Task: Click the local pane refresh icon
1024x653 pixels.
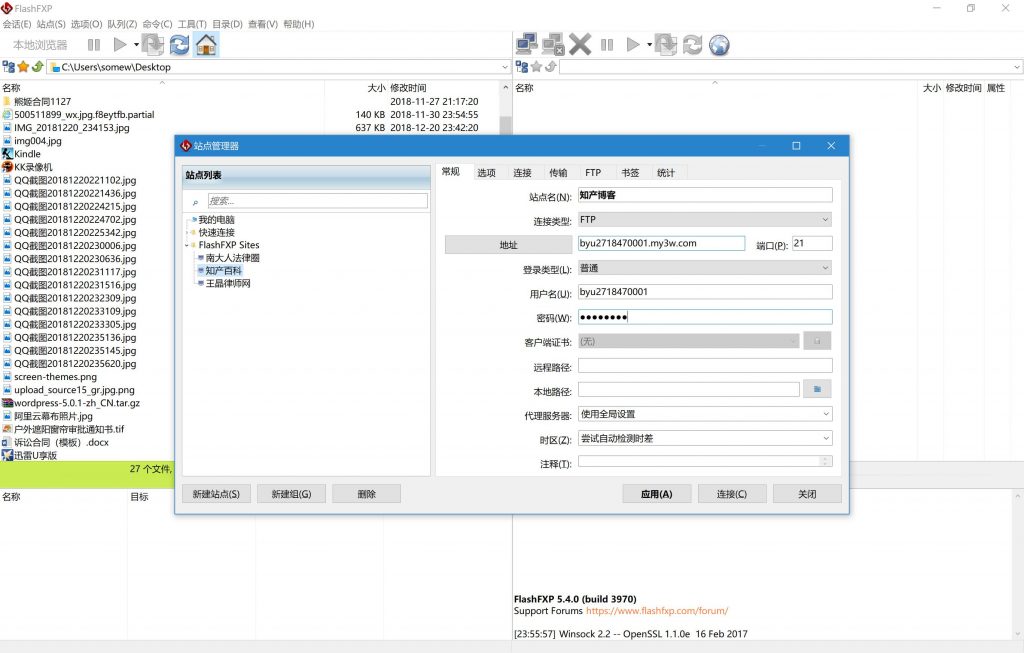Action: click(x=179, y=45)
